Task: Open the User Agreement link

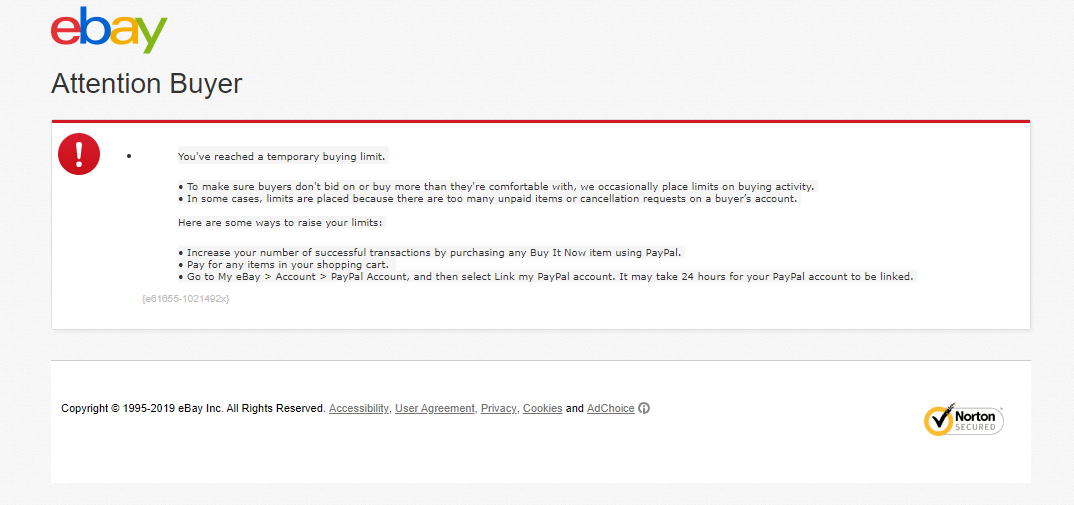Action: click(x=435, y=408)
